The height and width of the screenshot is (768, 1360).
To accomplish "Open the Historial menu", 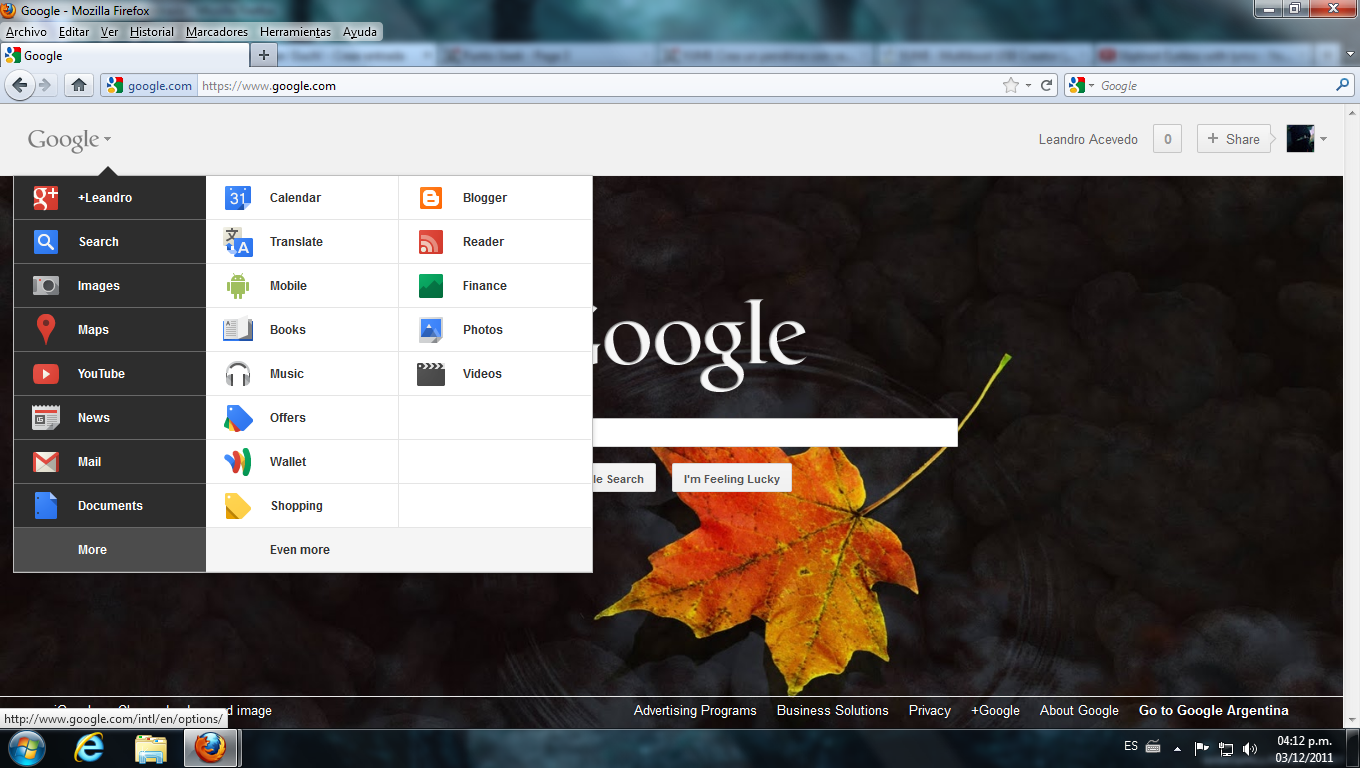I will click(152, 32).
